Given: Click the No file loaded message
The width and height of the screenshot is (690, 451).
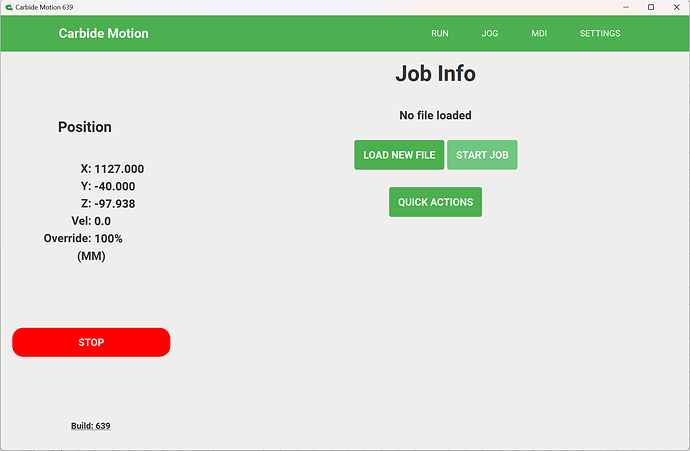Looking at the screenshot, I should 435,115.
